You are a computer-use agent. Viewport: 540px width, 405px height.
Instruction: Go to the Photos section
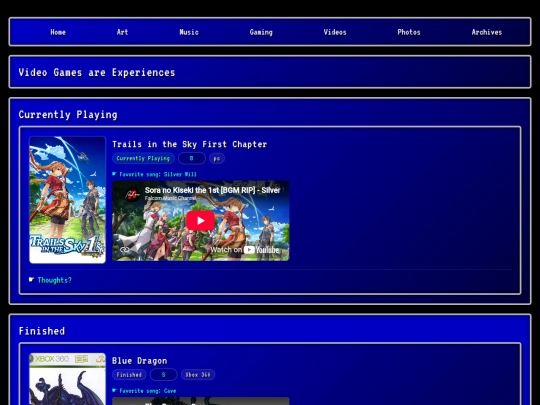point(409,32)
